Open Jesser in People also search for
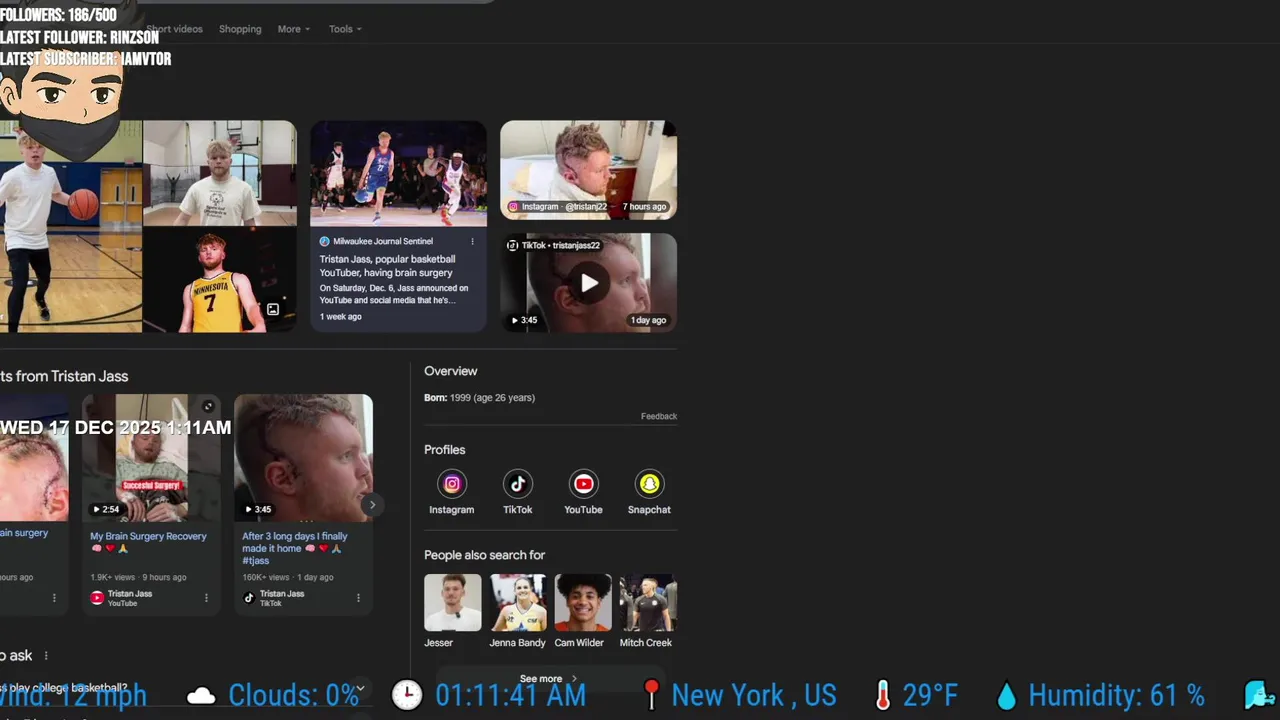Viewport: 1280px width, 720px height. [x=452, y=602]
